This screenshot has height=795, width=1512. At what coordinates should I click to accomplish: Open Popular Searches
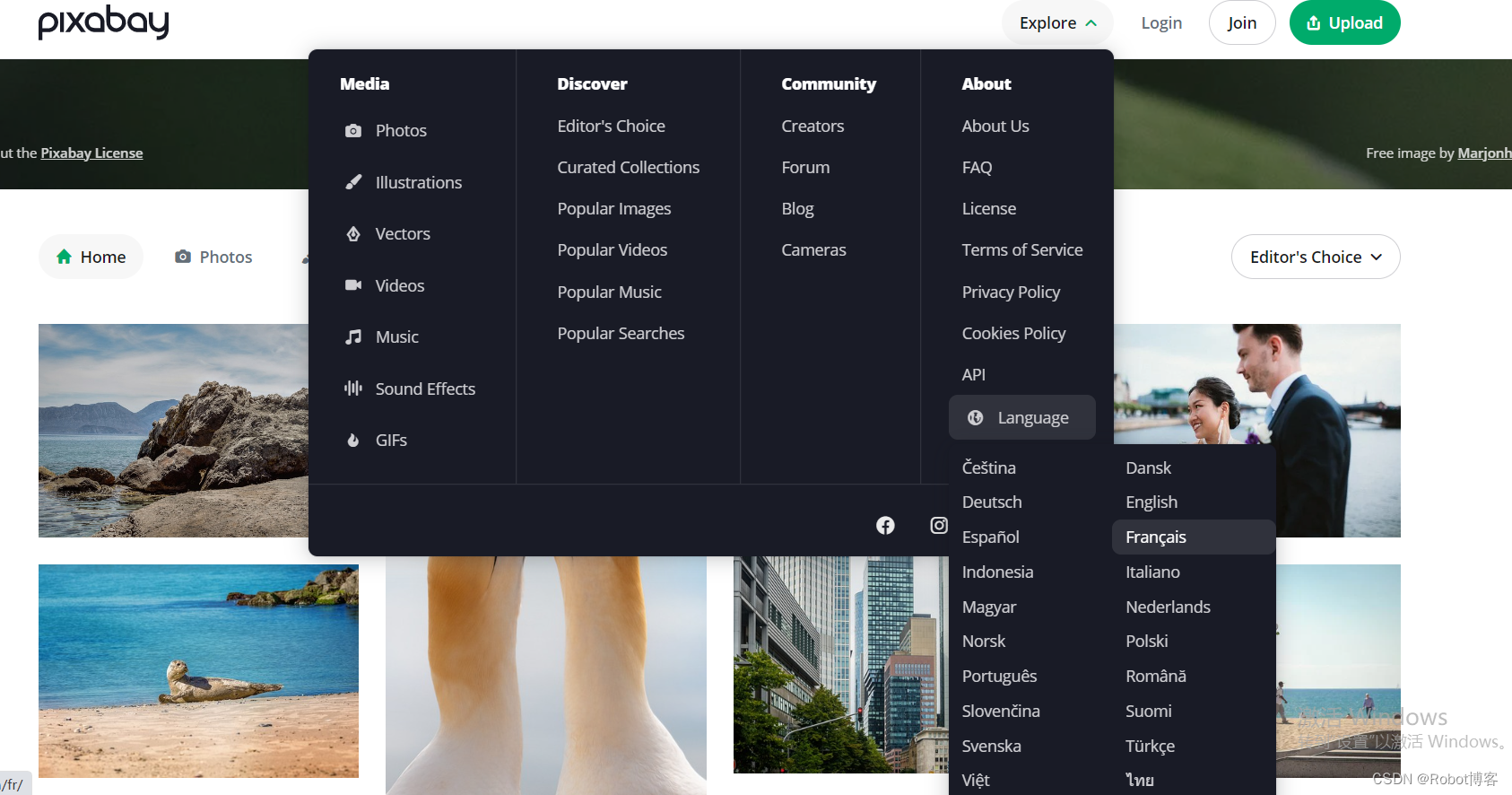pos(621,334)
